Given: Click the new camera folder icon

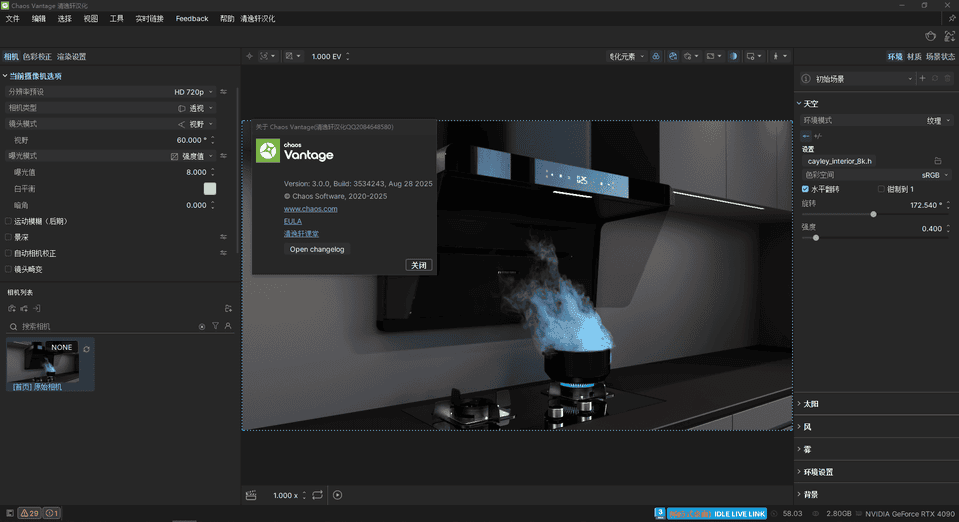Looking at the screenshot, I should coord(228,308).
